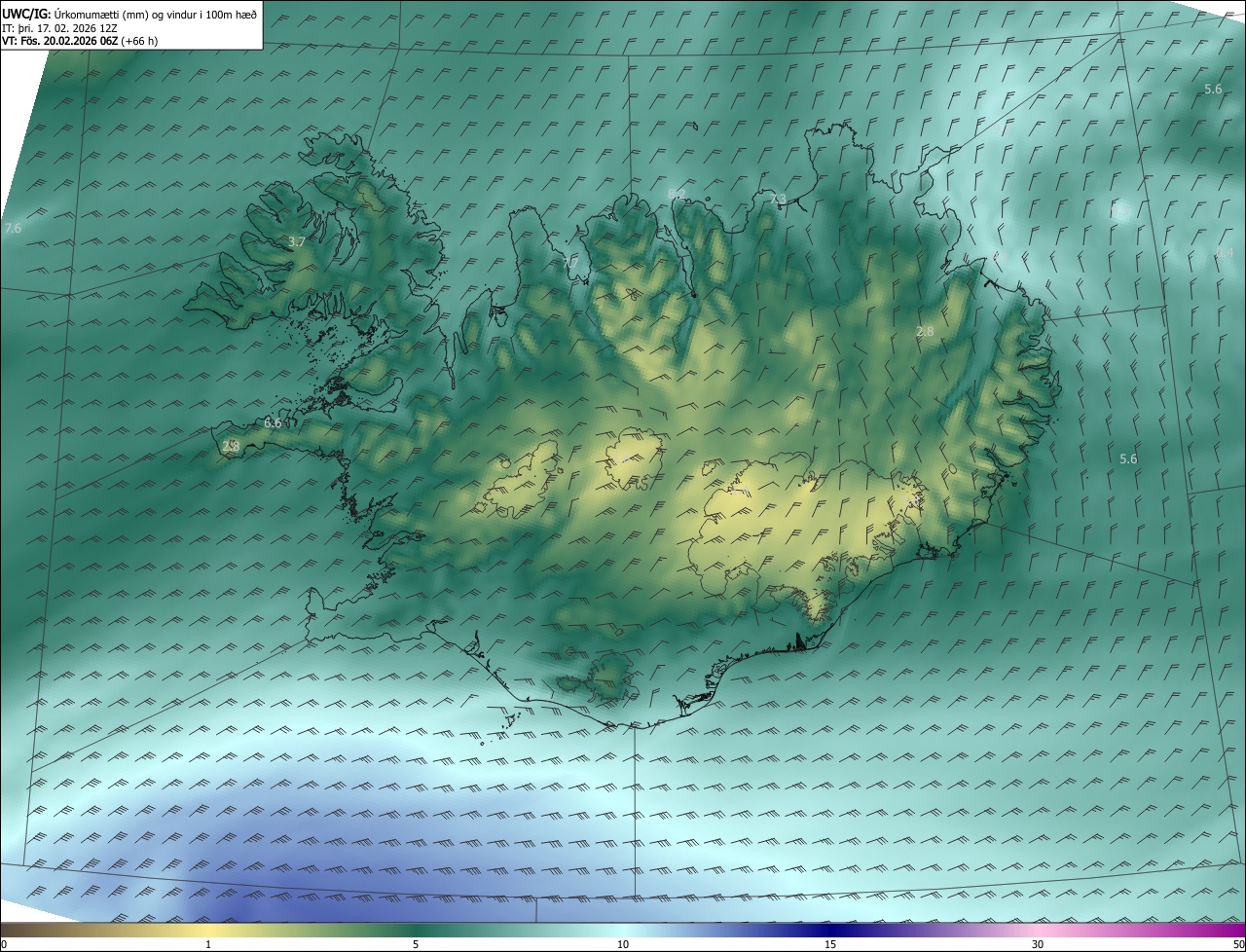Click the 7.3 value on the map
Screen dimensions: 1246x952
(778, 200)
